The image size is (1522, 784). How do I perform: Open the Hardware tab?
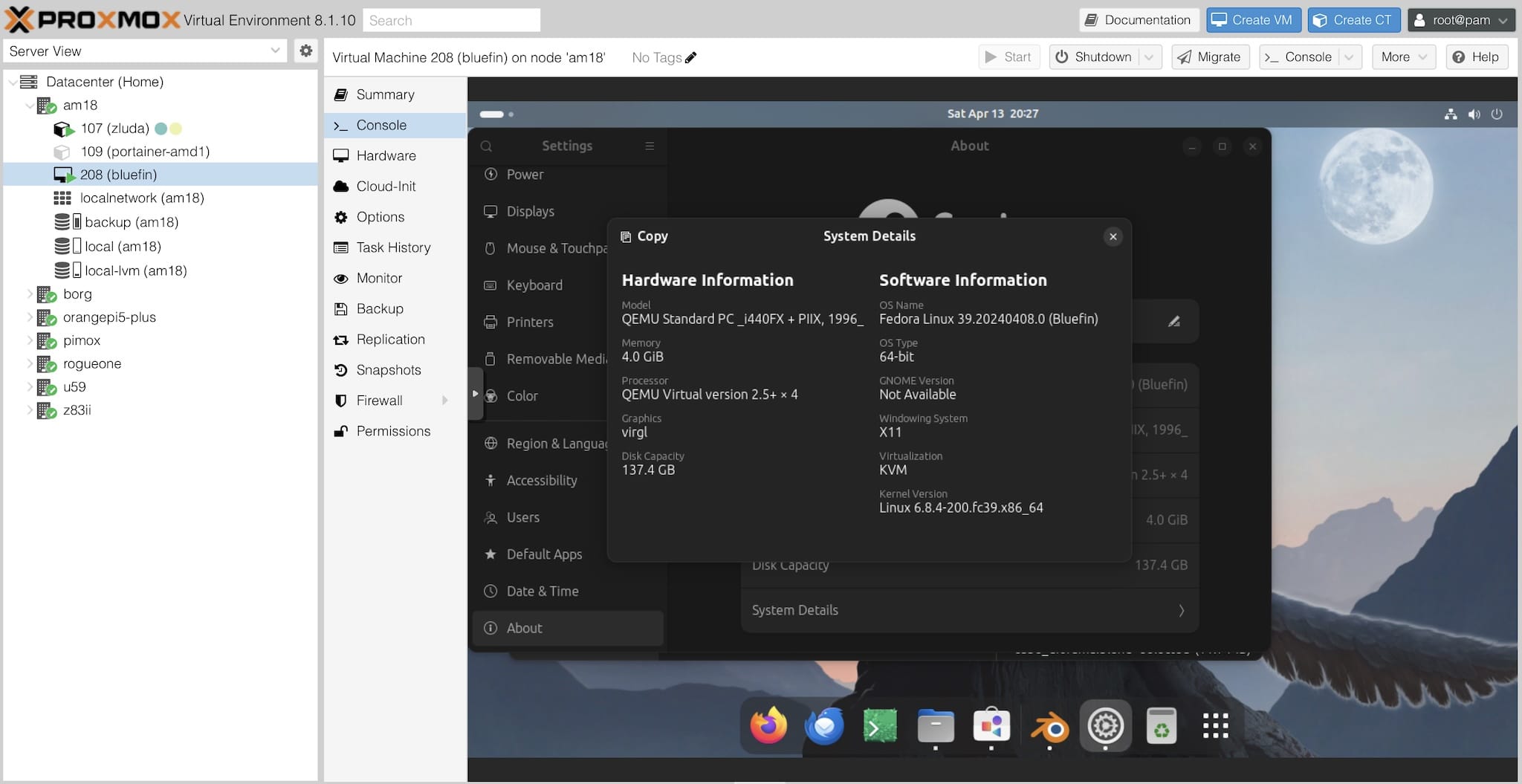395,155
